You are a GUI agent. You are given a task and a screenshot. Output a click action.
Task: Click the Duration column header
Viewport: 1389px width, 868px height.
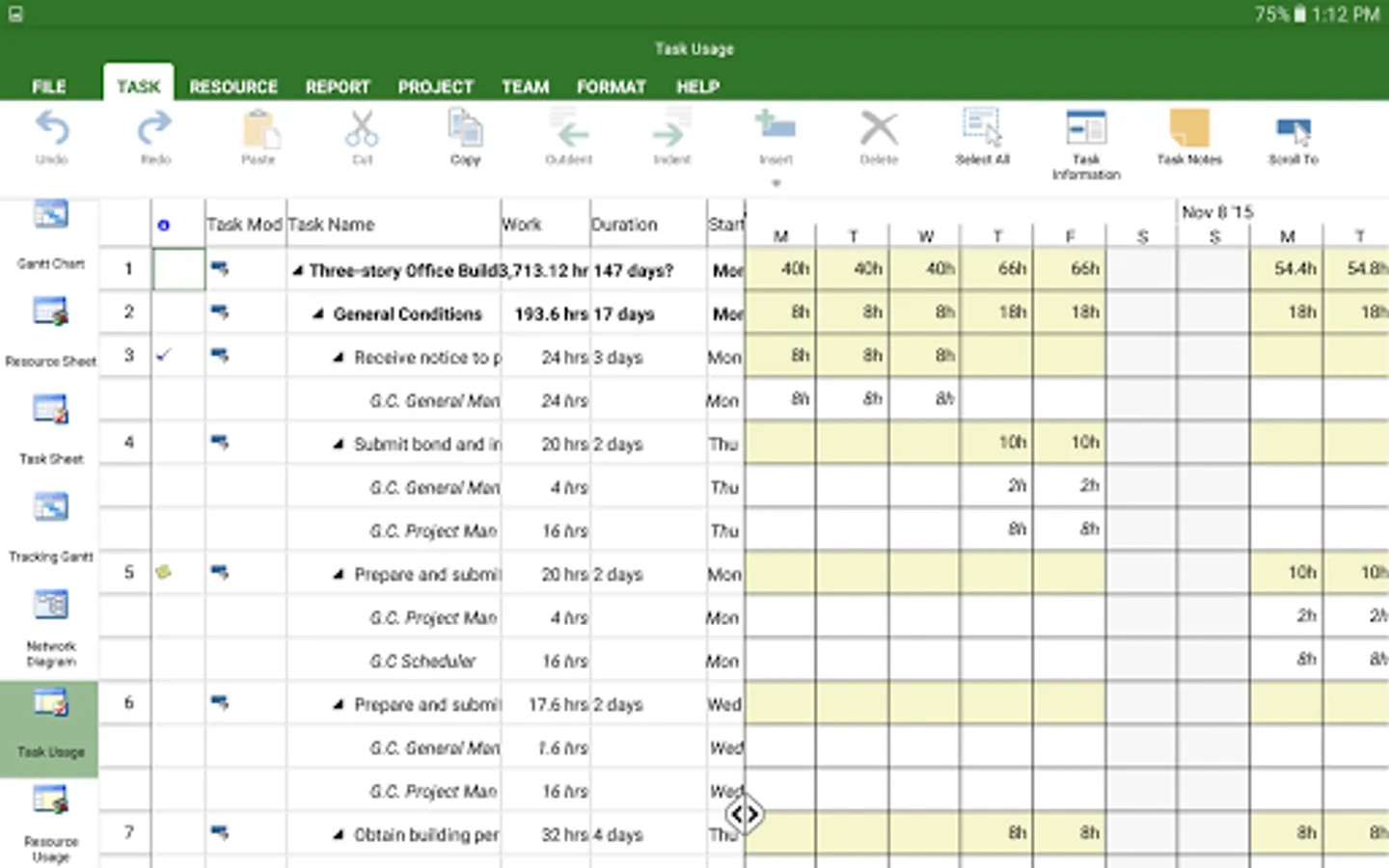(x=647, y=224)
